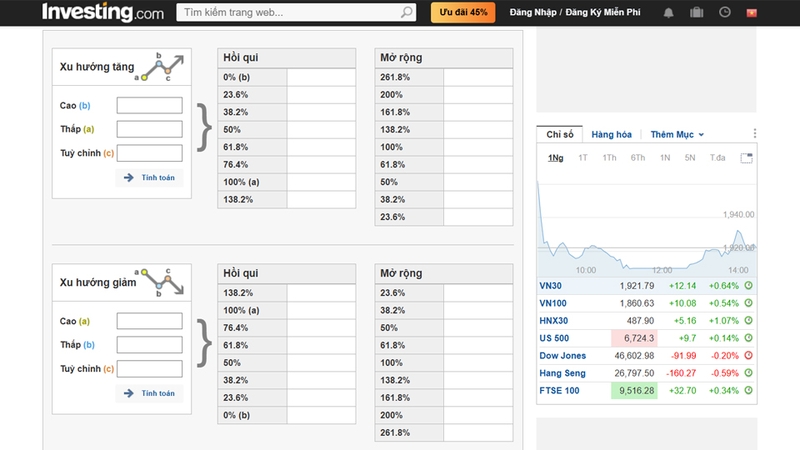Click the search magnifier icon
Viewport: 800px width, 450px height.
(406, 12)
